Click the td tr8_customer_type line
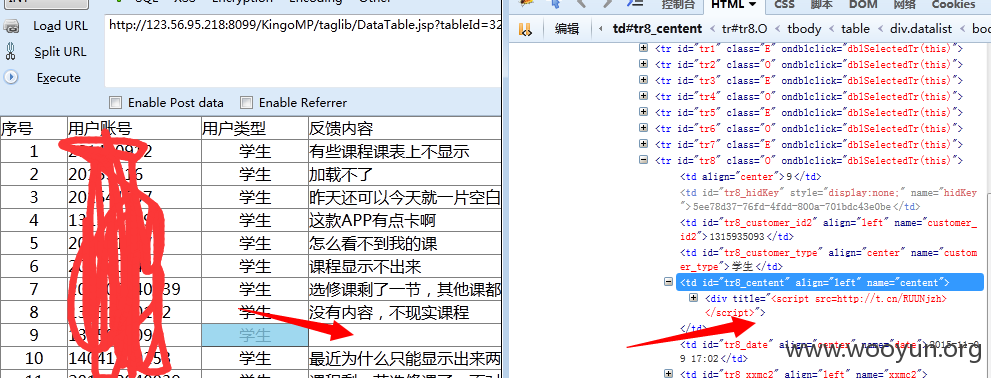This screenshot has width=991, height=378. point(828,259)
